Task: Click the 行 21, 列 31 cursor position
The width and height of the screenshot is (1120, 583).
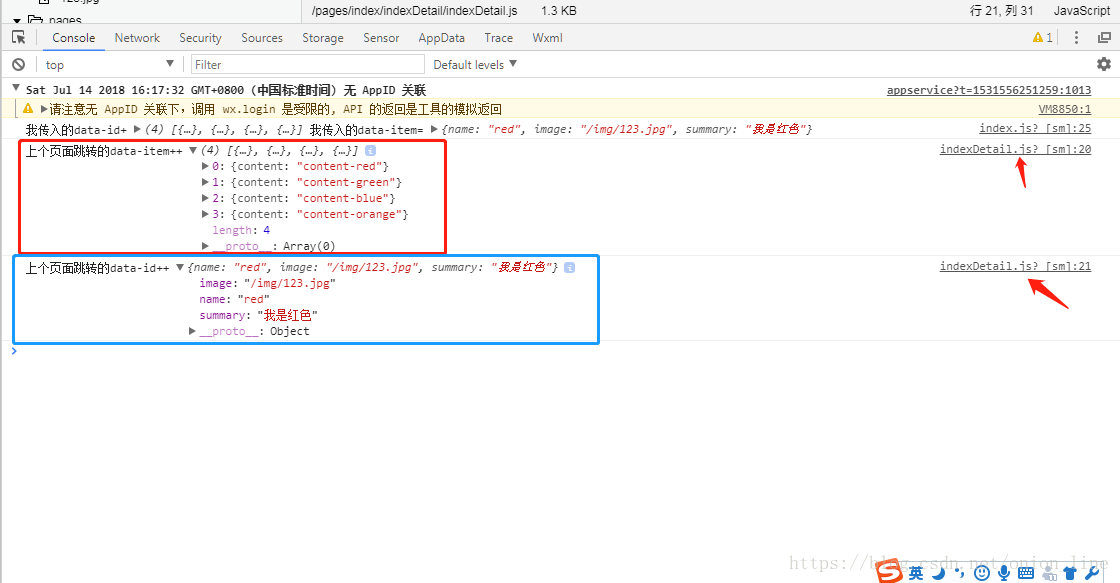Action: tap(1001, 11)
